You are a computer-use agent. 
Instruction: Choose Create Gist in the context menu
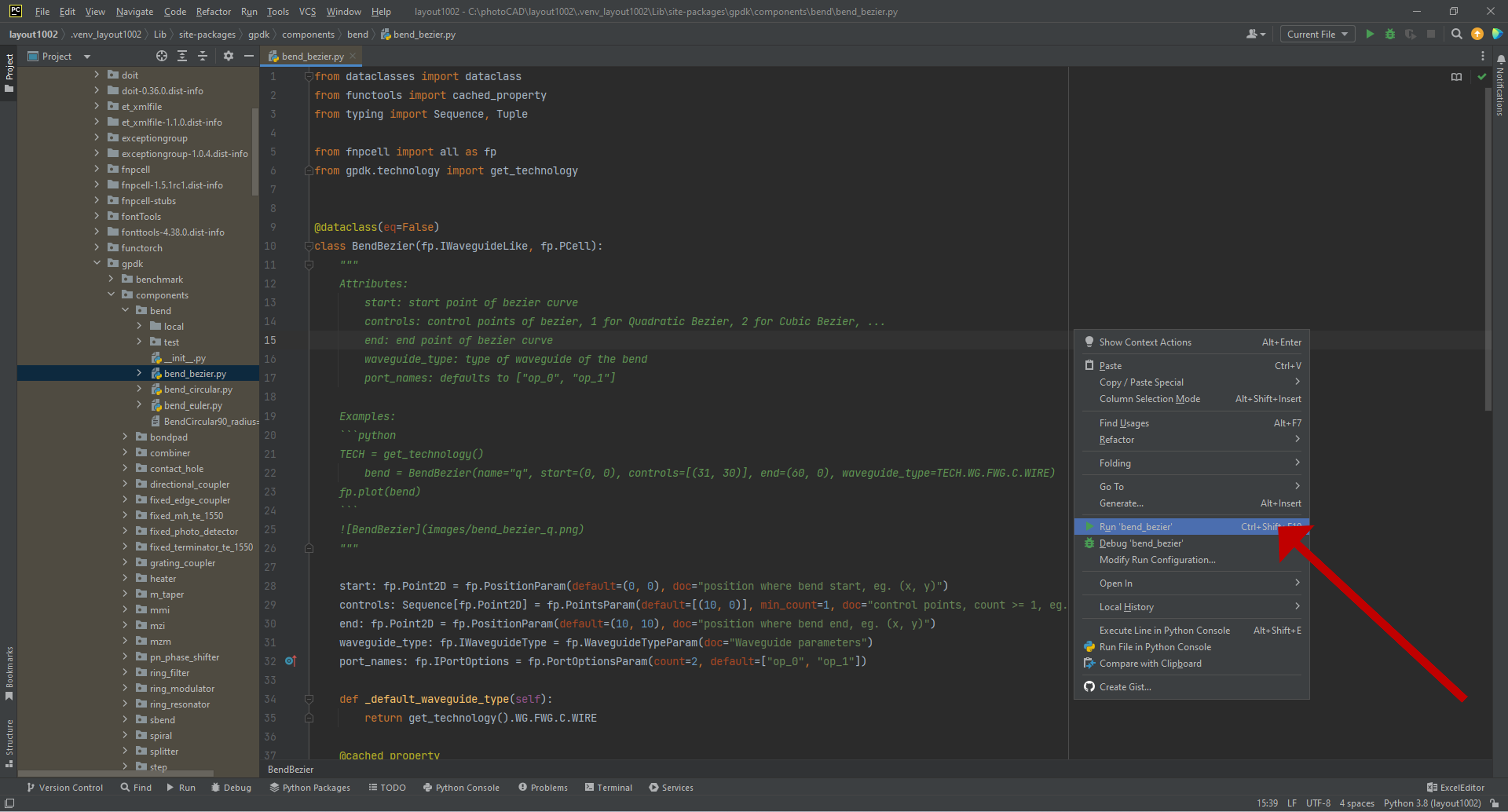[x=1191, y=687]
